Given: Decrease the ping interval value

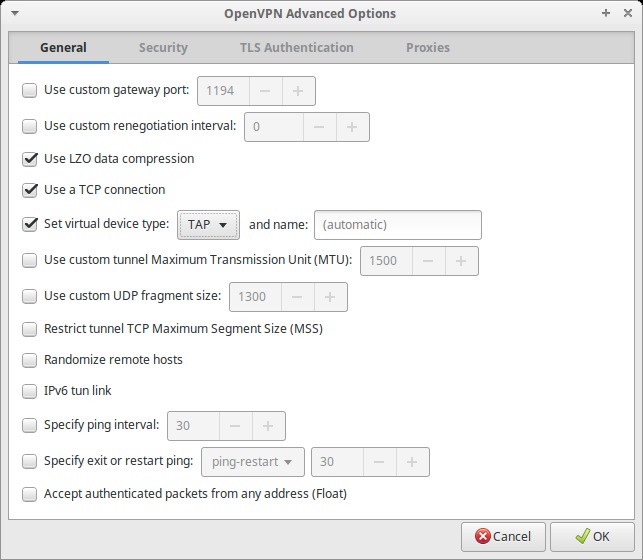Looking at the screenshot, I should click(235, 426).
